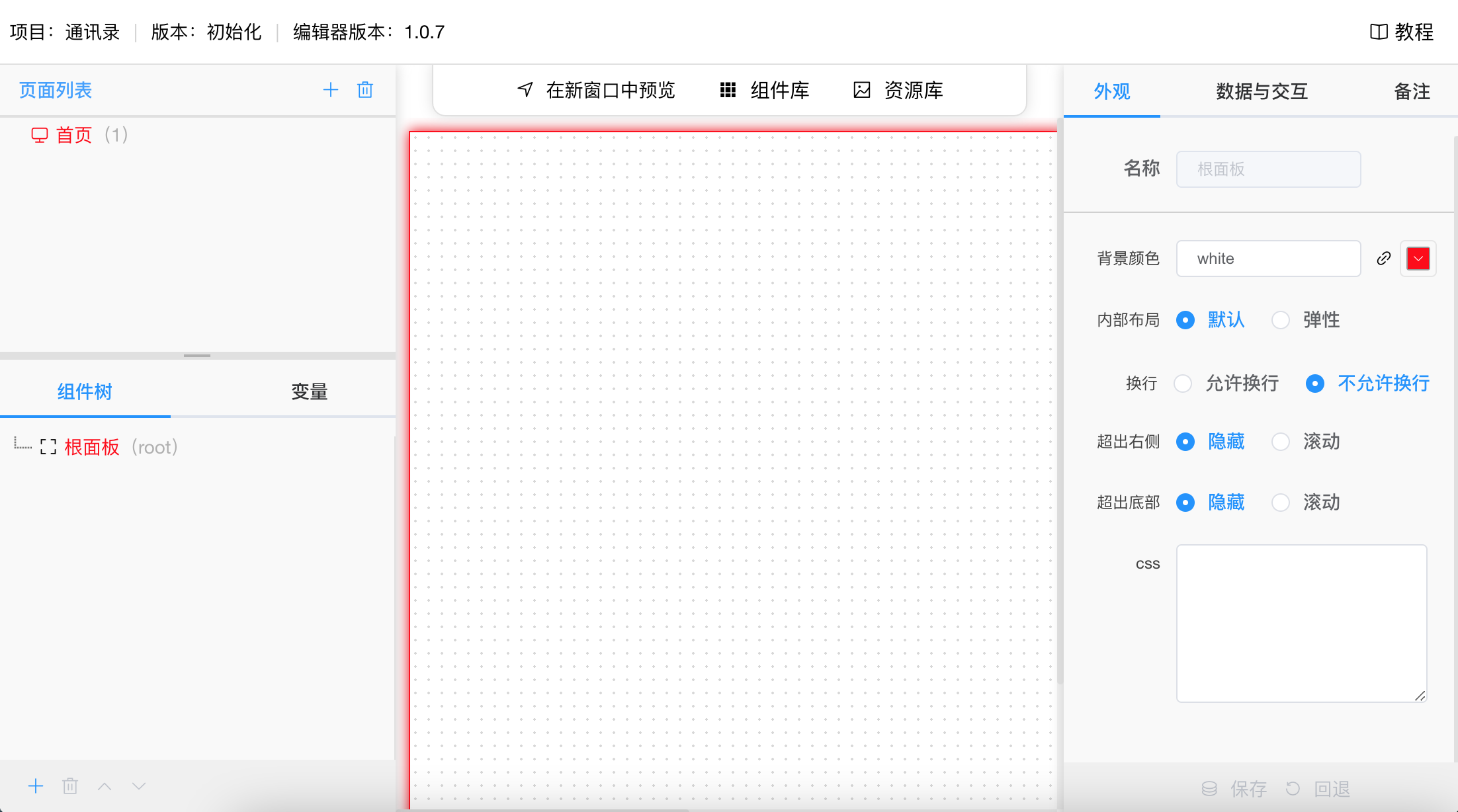Click the 版本: 初始化 label
1458x812 pixels.
206,32
